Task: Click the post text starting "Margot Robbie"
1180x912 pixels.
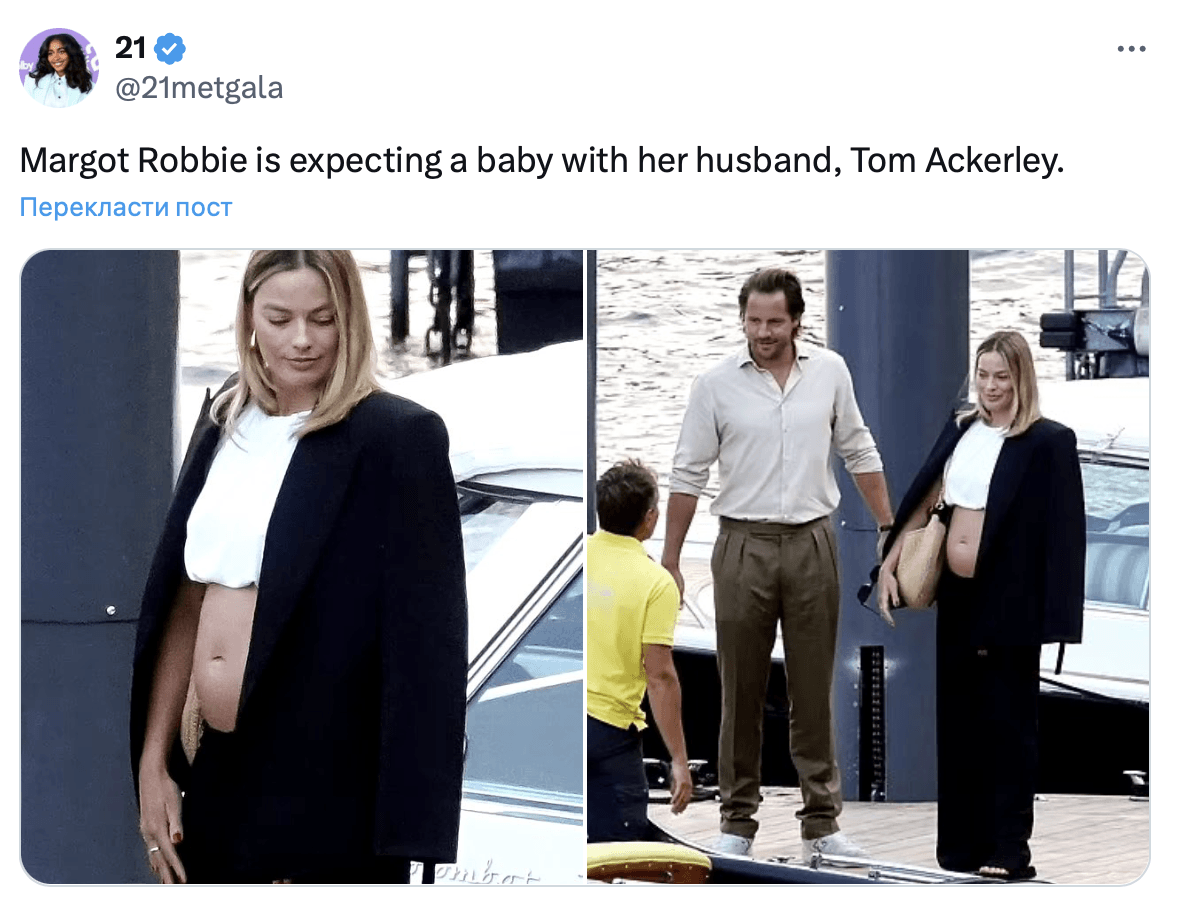Action: [x=542, y=160]
